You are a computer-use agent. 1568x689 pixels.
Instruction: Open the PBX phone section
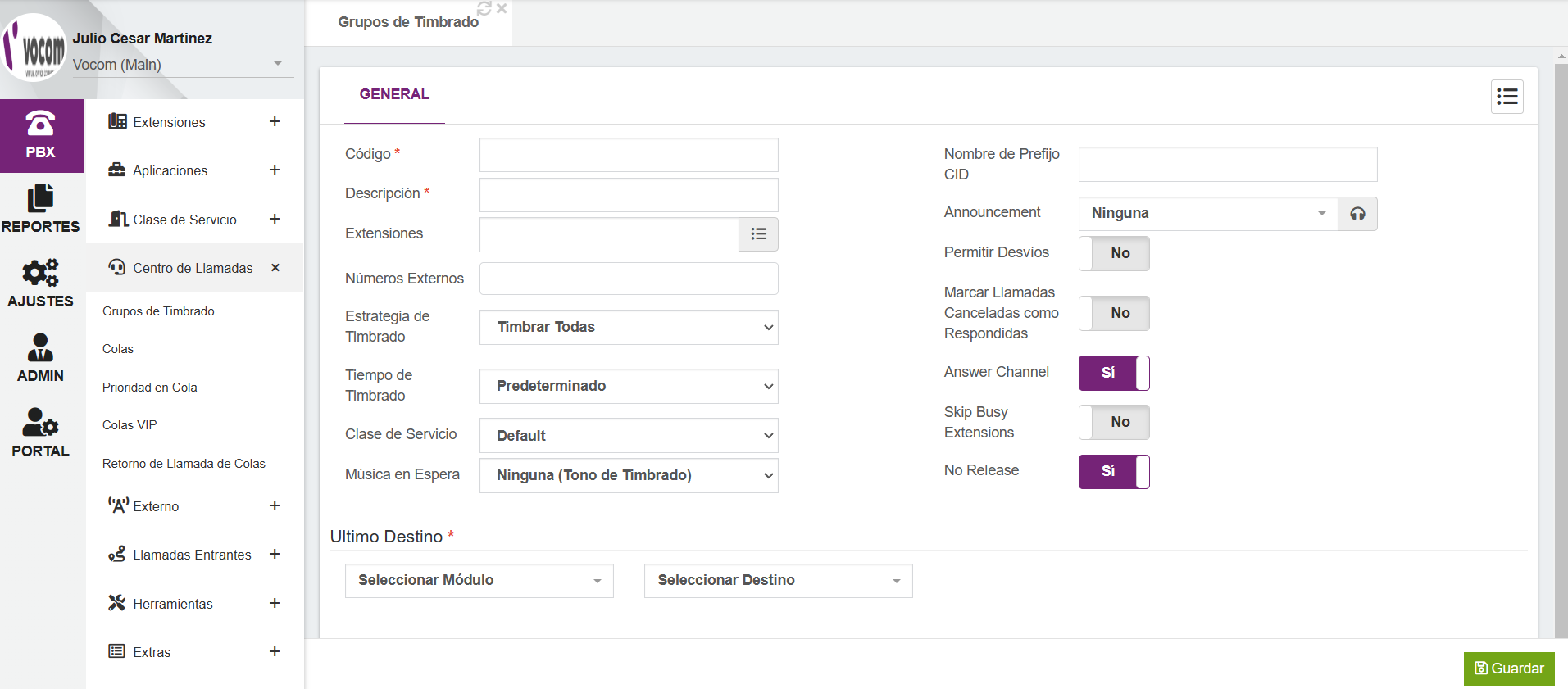click(x=41, y=135)
